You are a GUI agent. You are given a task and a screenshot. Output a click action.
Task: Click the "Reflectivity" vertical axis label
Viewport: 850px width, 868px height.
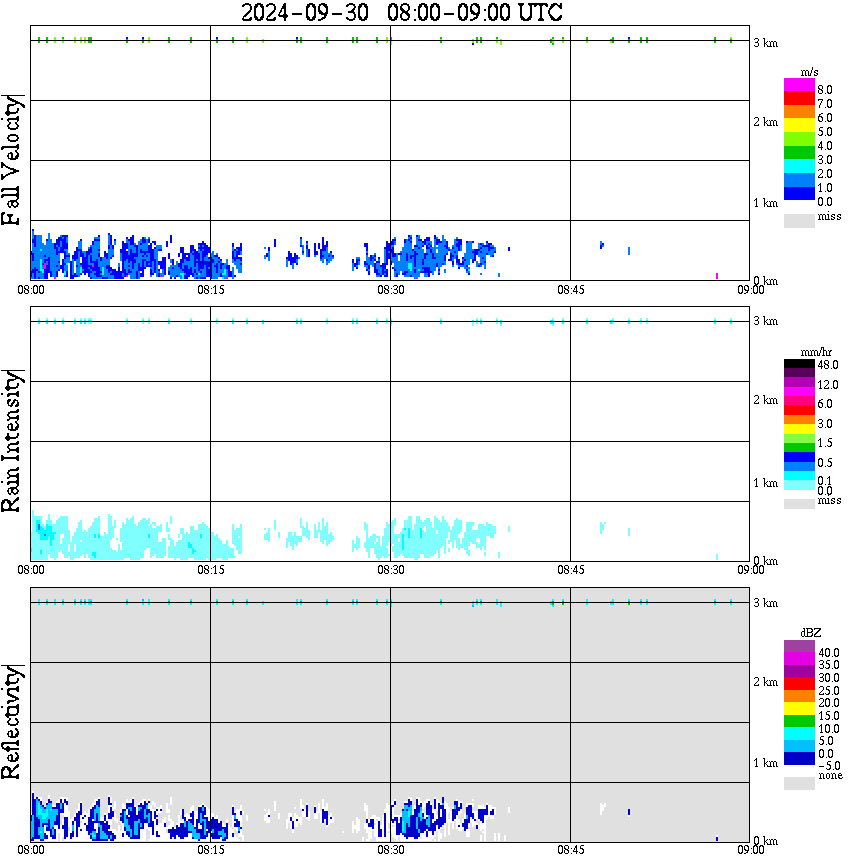[12, 722]
